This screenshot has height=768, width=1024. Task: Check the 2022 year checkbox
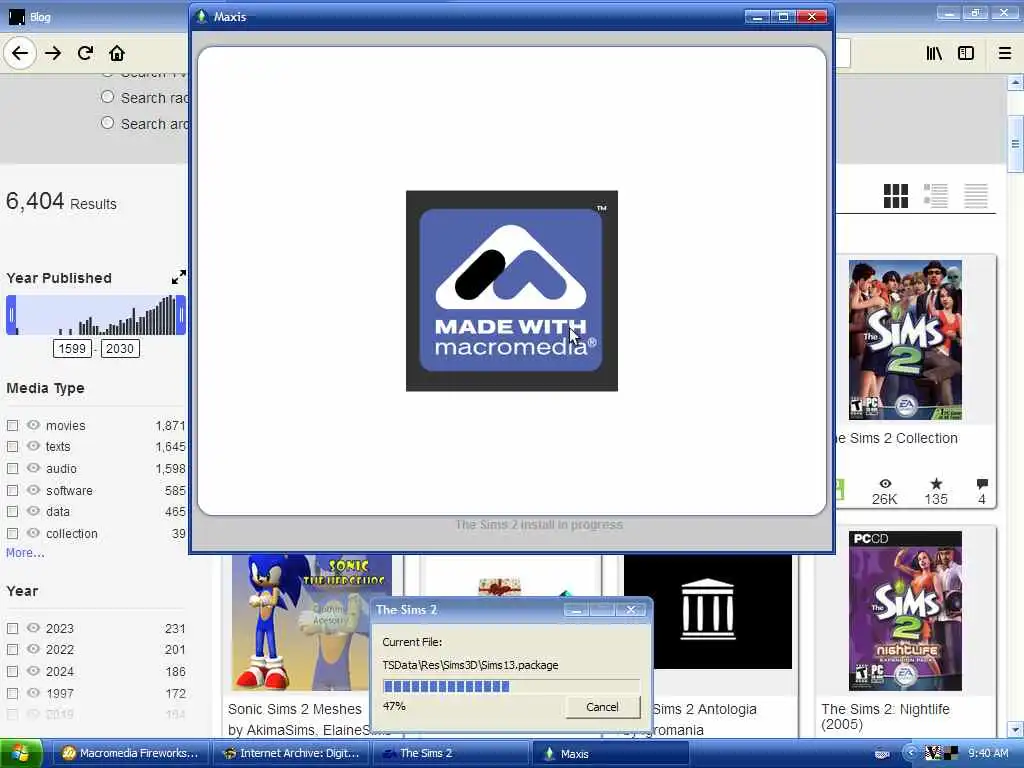pos(12,650)
